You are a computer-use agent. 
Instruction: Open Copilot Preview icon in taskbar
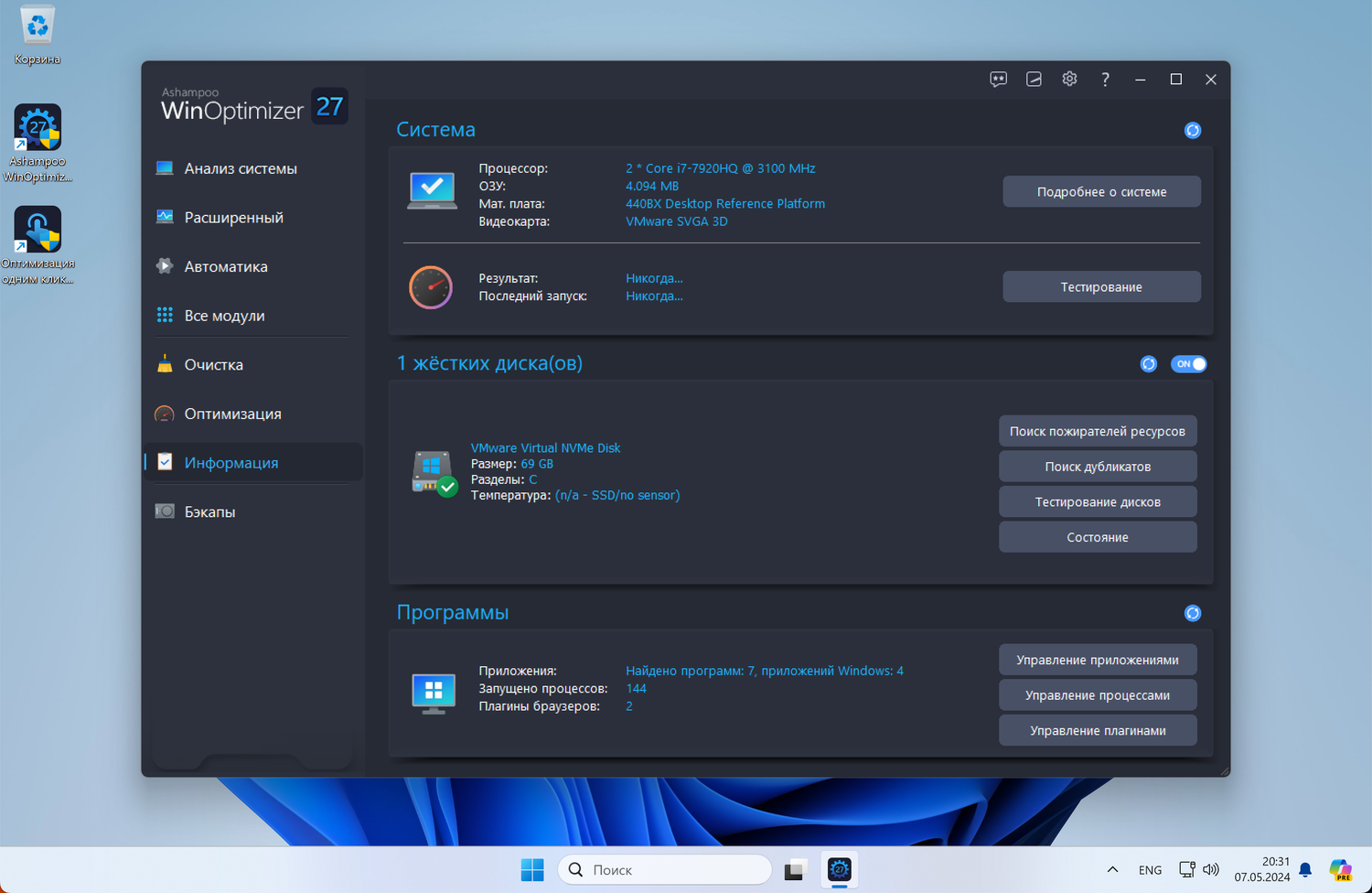[1341, 870]
